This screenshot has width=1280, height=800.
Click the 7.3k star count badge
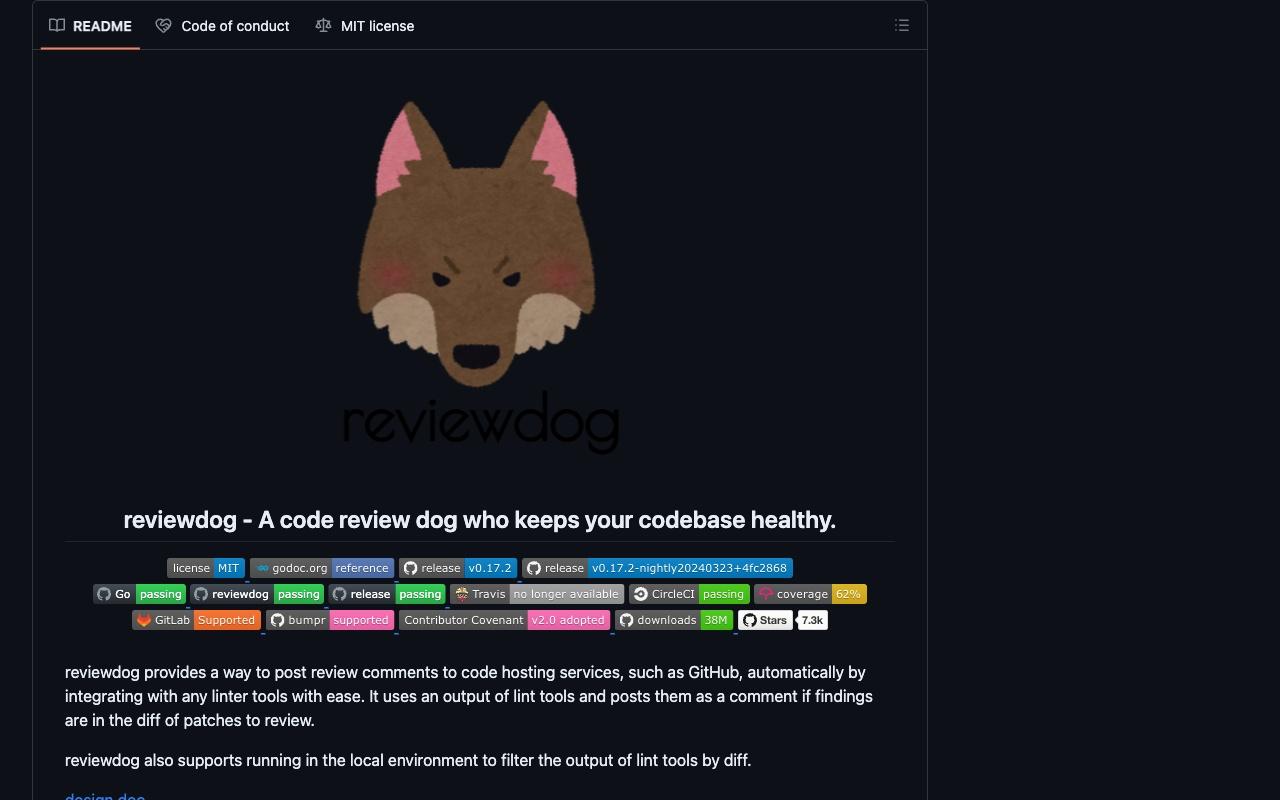[x=812, y=620]
